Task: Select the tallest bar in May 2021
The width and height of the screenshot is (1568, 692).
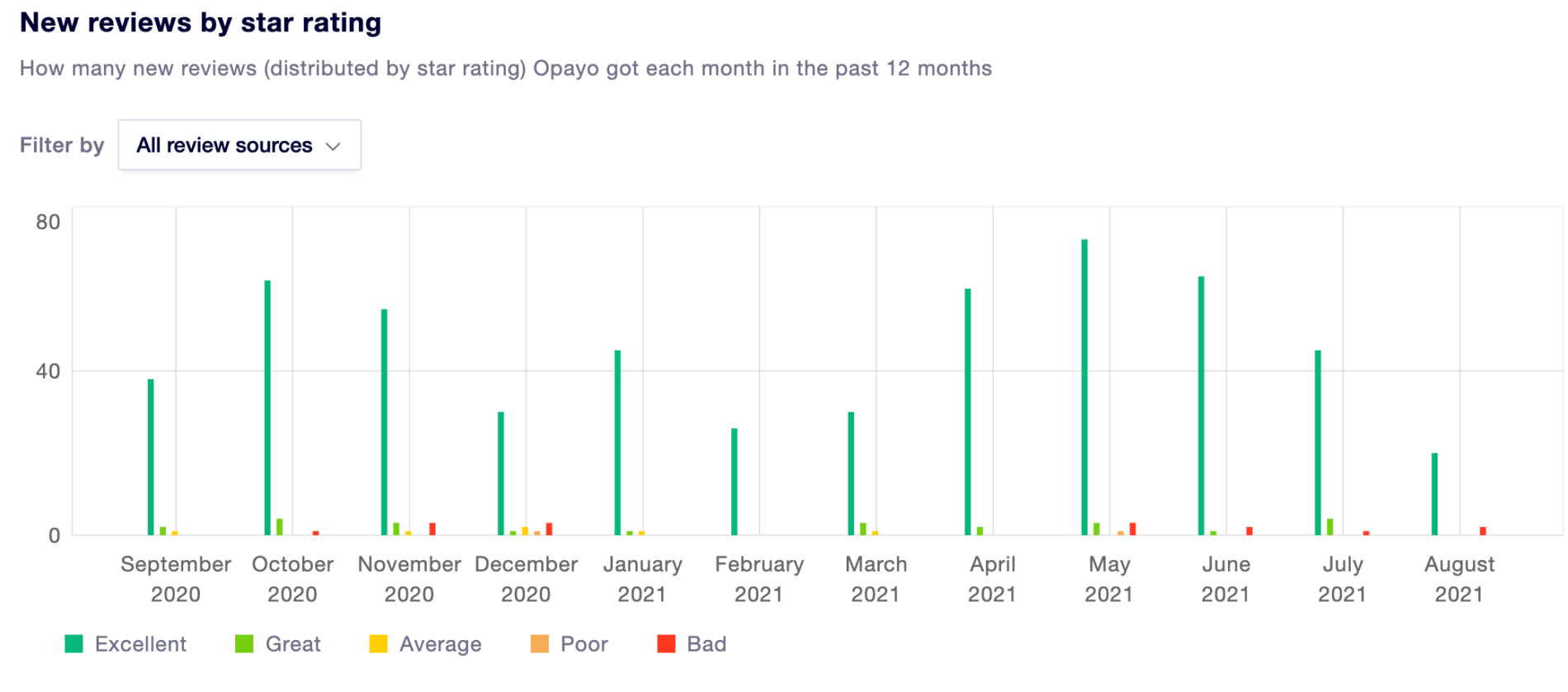Action: (x=1084, y=388)
